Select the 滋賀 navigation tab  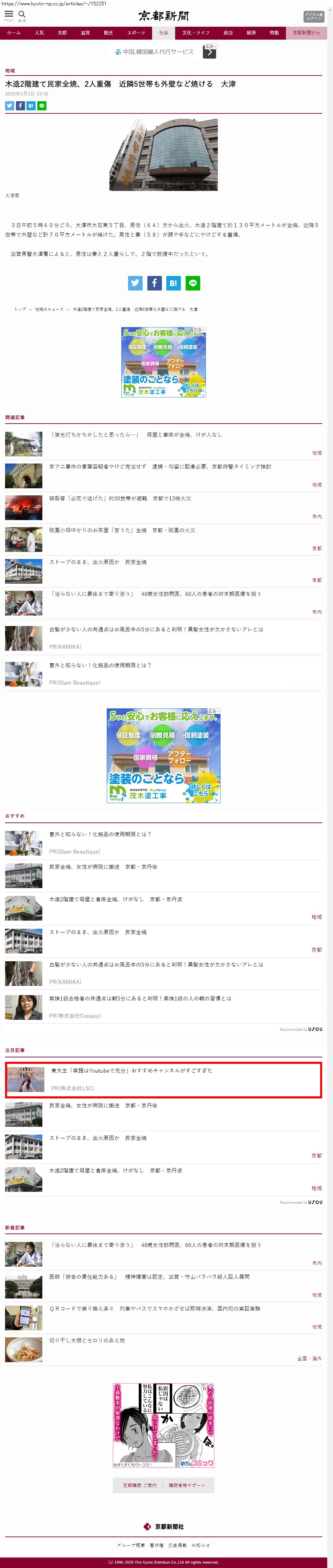pos(85,33)
